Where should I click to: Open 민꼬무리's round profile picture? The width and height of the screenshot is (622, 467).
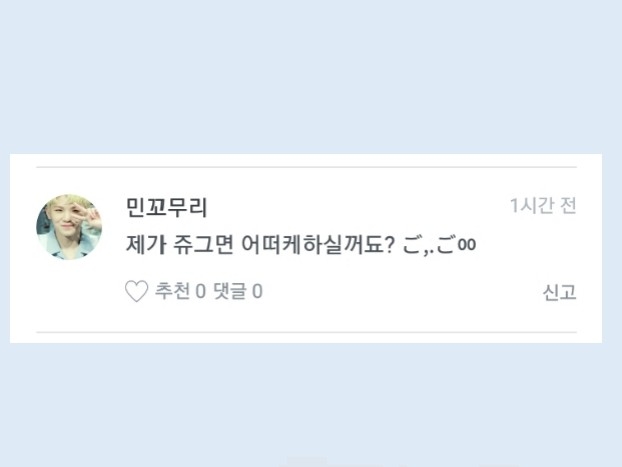[69, 227]
